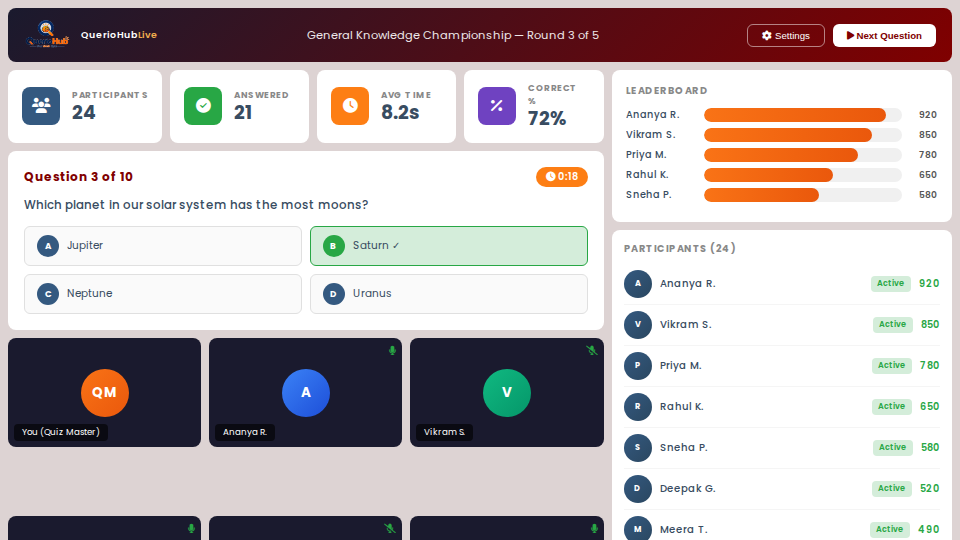960x540 pixels.
Task: Click participant score 520 for Deepak G.
Action: click(929, 489)
